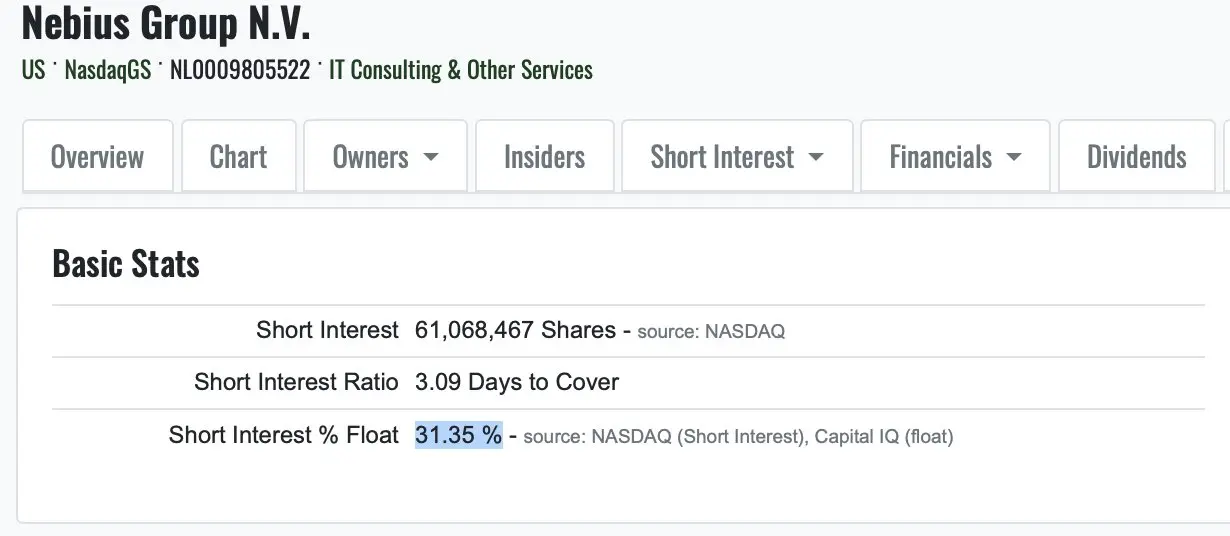Go to the Insiders tab
1230x536 pixels.
point(544,156)
